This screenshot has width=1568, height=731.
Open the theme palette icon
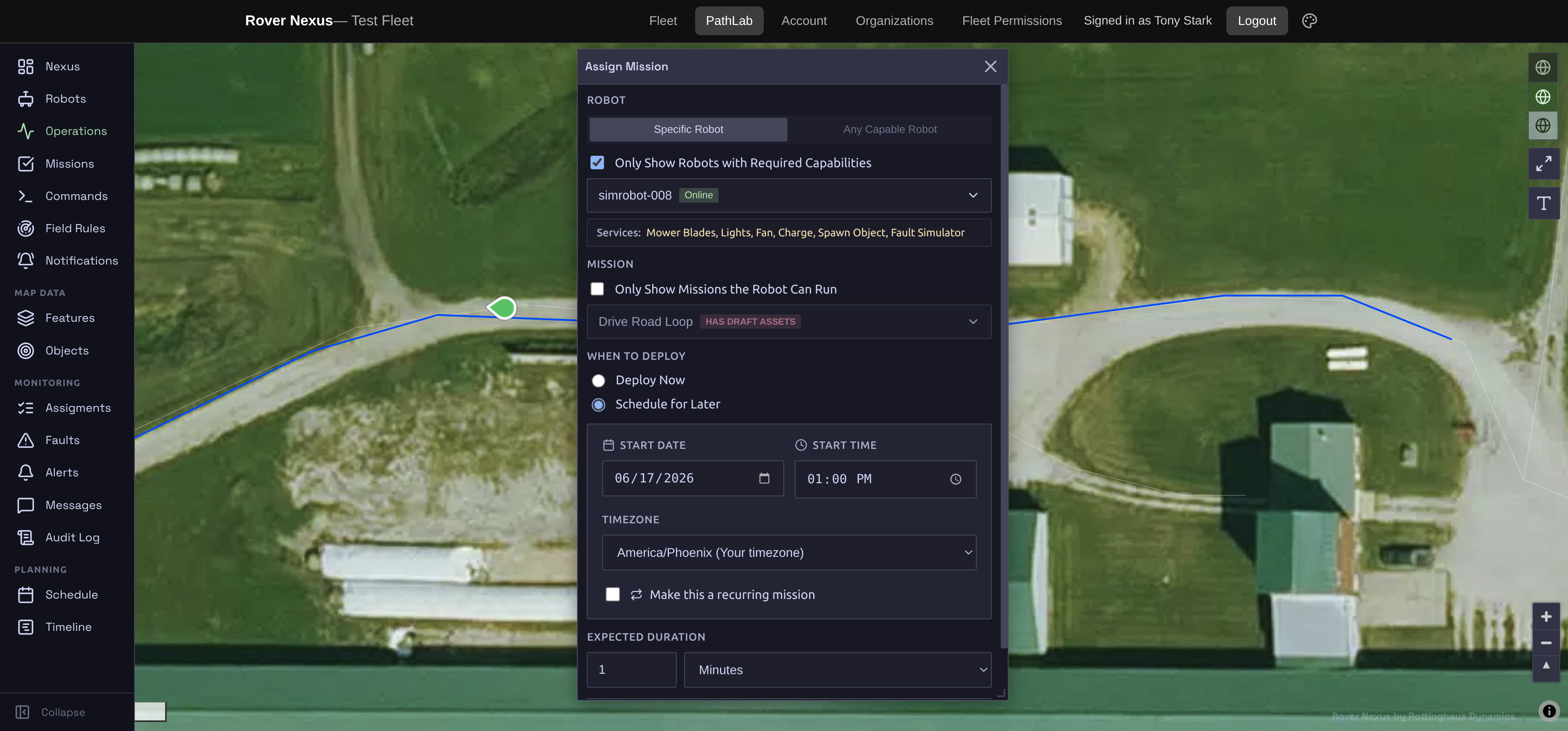[x=1309, y=21]
